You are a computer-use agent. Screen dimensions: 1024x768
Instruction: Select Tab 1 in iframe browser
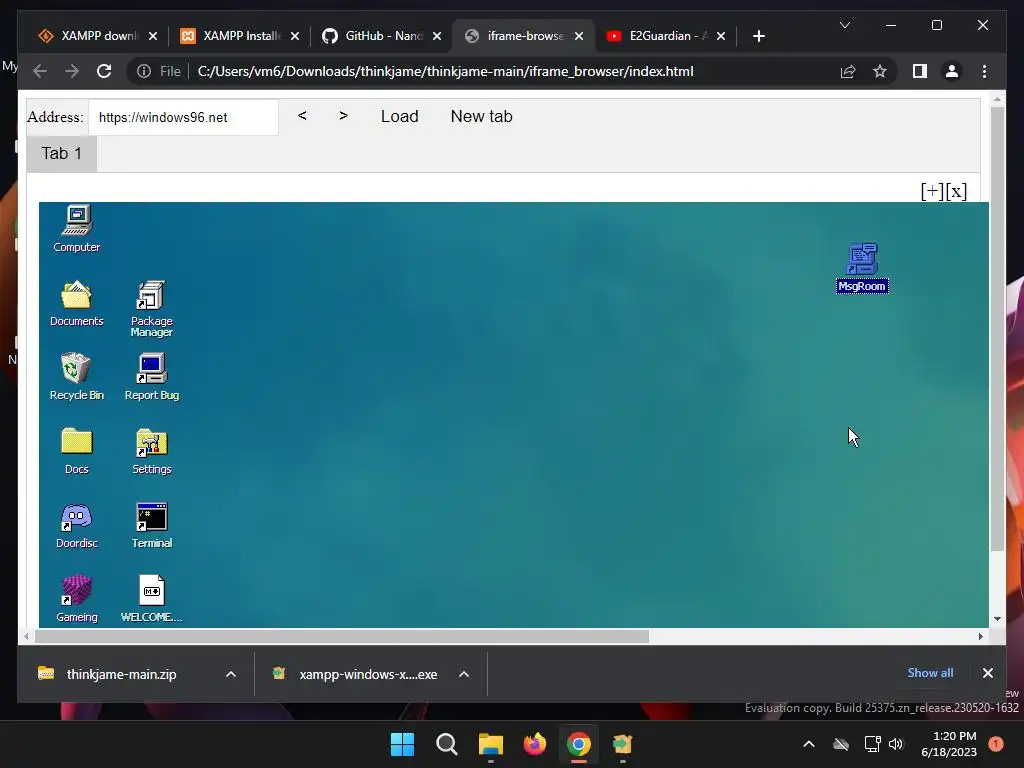coord(61,153)
